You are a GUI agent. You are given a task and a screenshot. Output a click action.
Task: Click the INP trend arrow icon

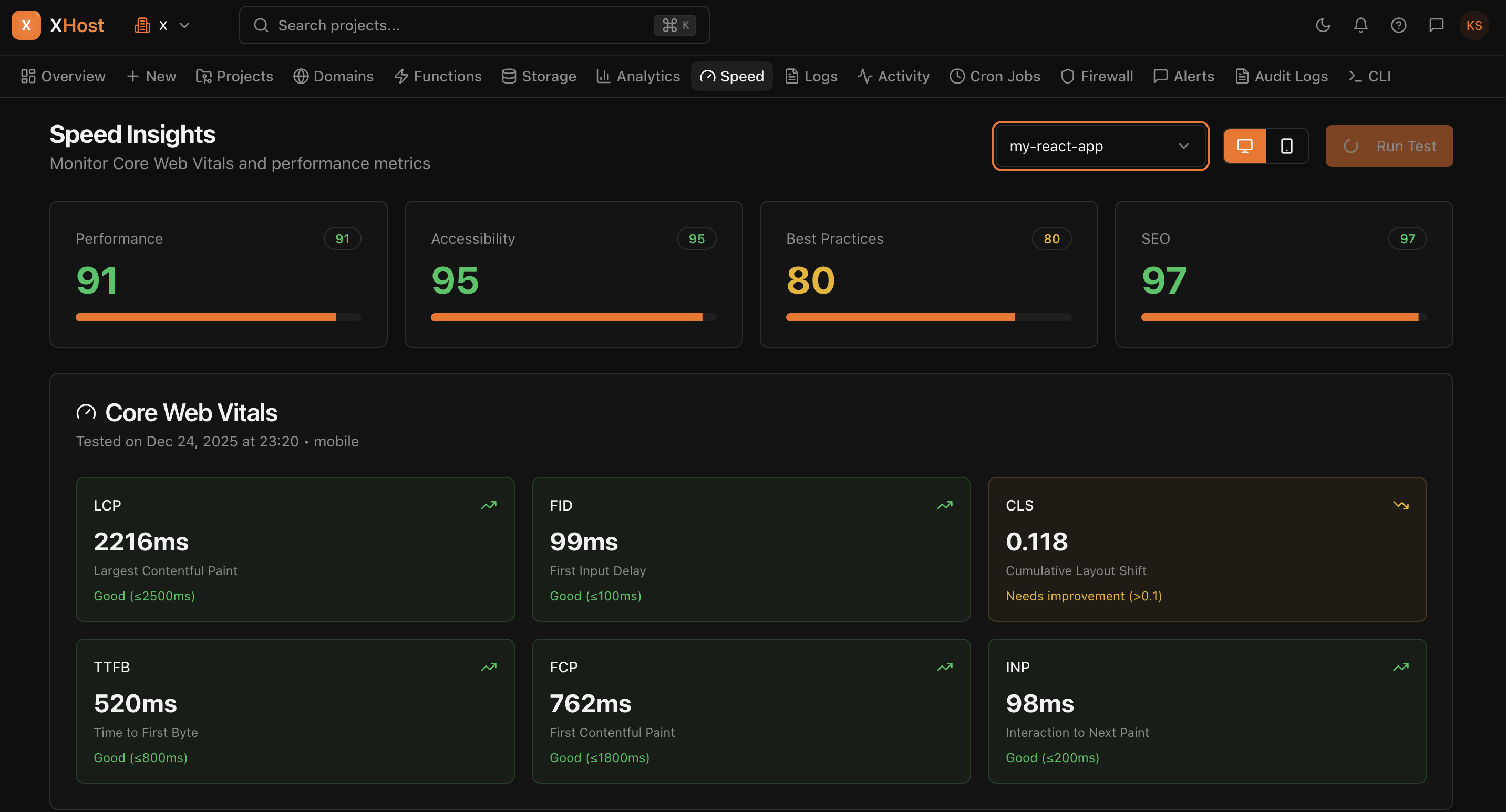tap(1400, 667)
